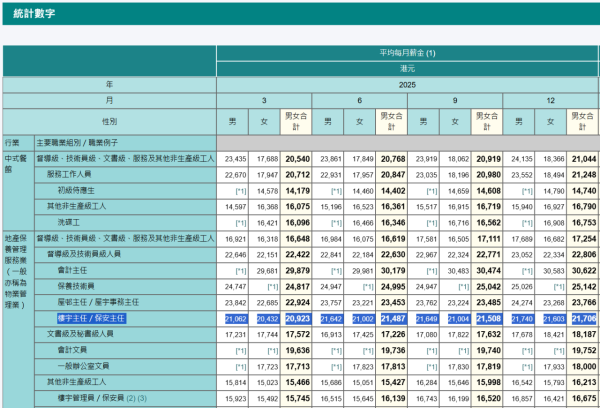The height and width of the screenshot is (408, 600).
Task: Click the highlighted 樓宇主任 / 保安主任 label
Action: (x=91, y=318)
